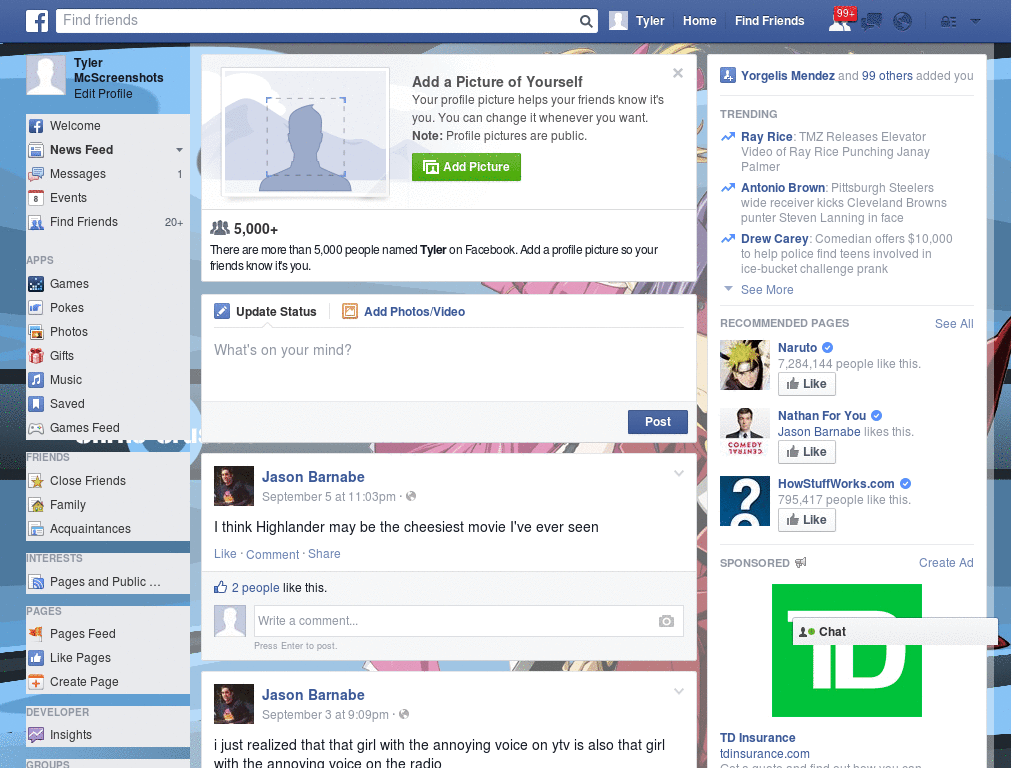The height and width of the screenshot is (768, 1024).
Task: Attach a photo using the comment camera icon
Action: [x=666, y=621]
